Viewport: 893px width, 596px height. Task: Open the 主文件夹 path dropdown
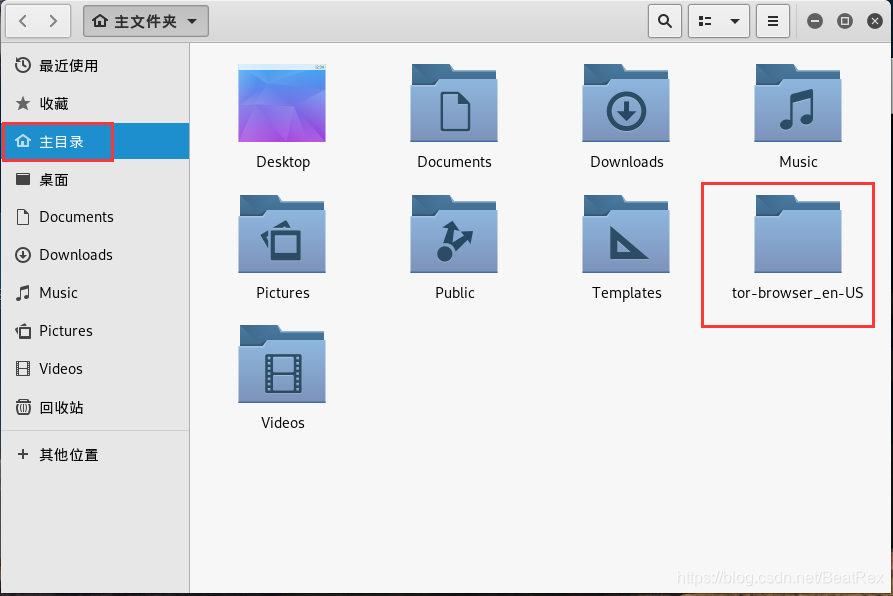pyautogui.click(x=146, y=21)
